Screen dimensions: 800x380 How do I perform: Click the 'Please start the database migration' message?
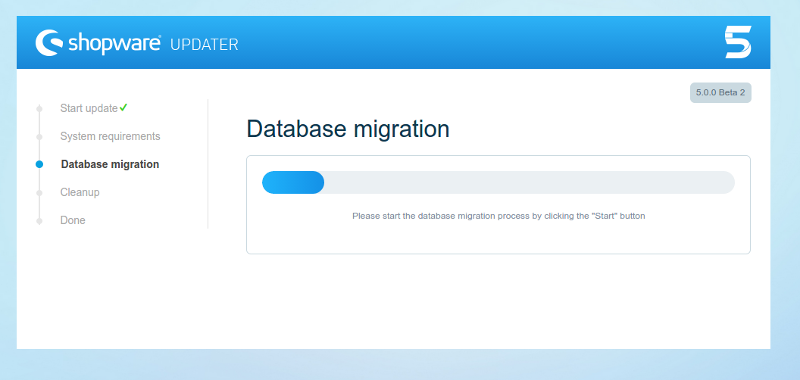[498, 216]
